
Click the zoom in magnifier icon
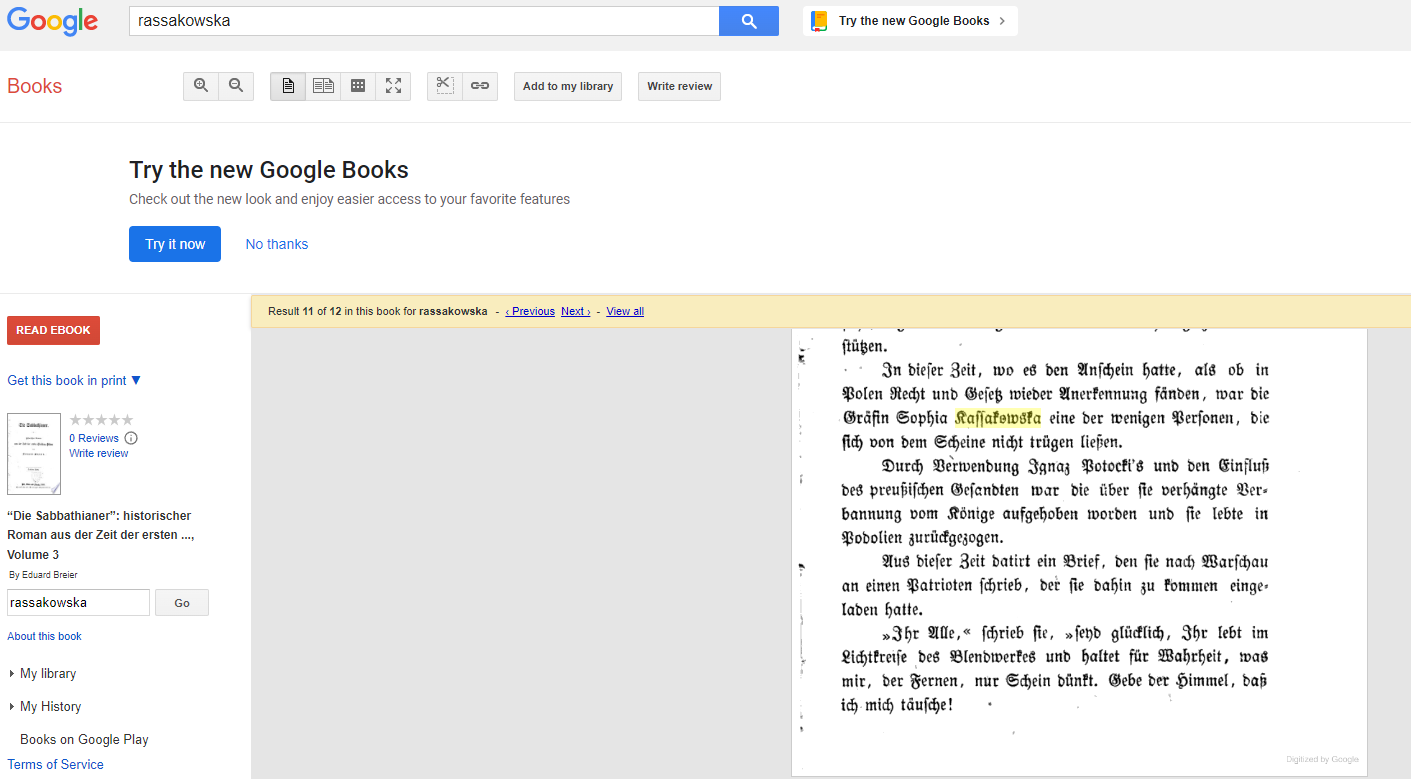[201, 86]
